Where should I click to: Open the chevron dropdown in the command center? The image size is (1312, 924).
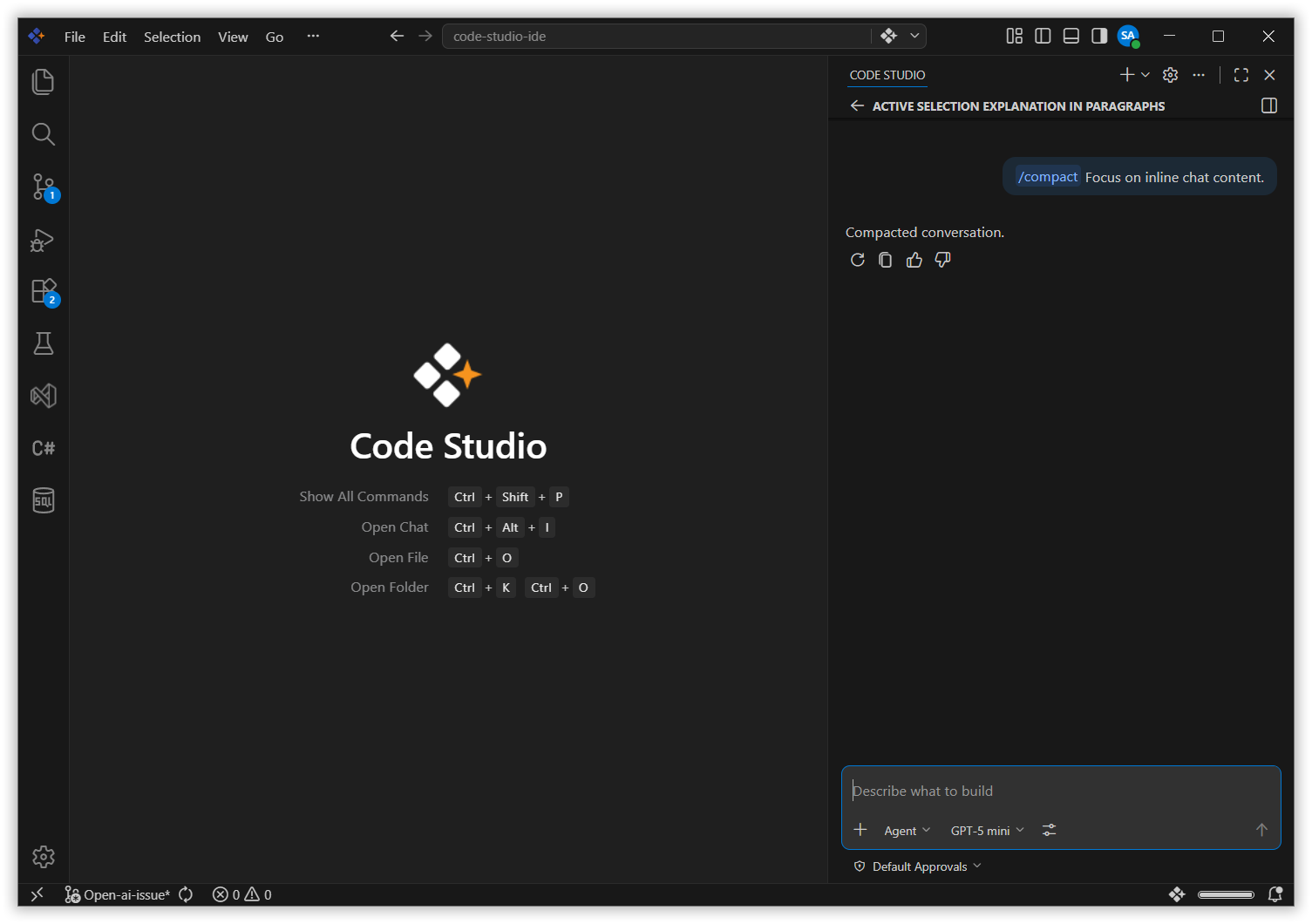914,36
